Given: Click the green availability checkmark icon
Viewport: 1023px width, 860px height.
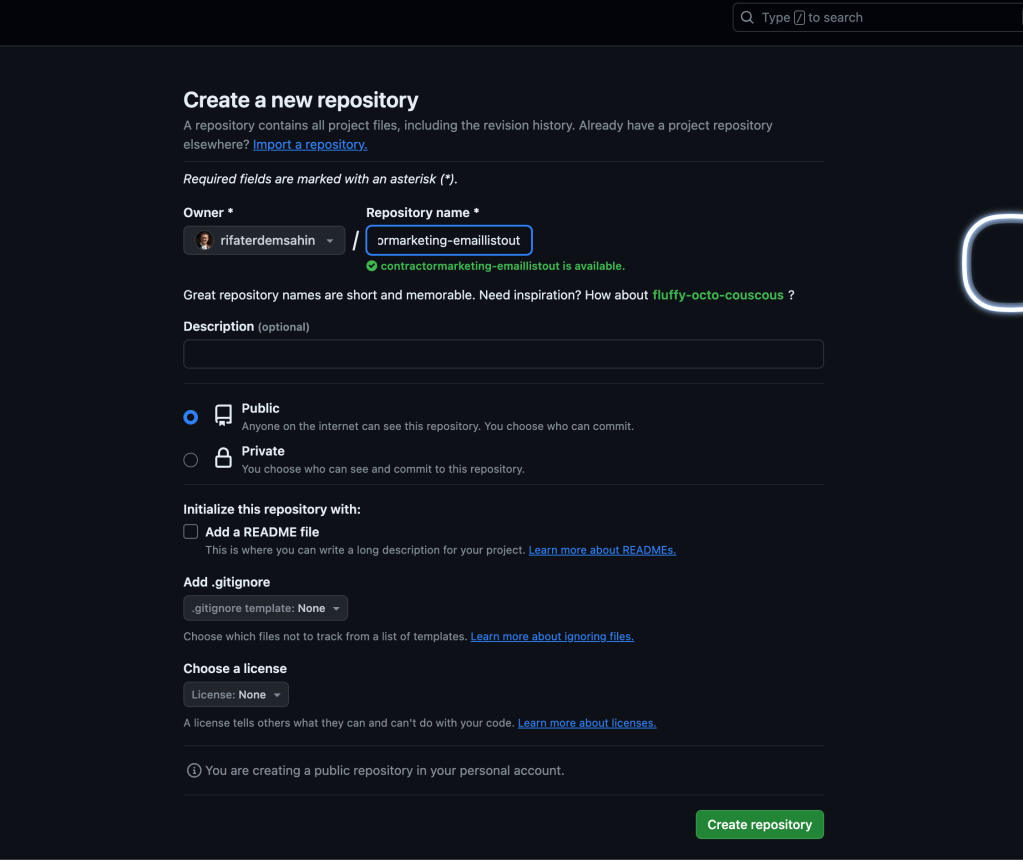Looking at the screenshot, I should coord(372,266).
